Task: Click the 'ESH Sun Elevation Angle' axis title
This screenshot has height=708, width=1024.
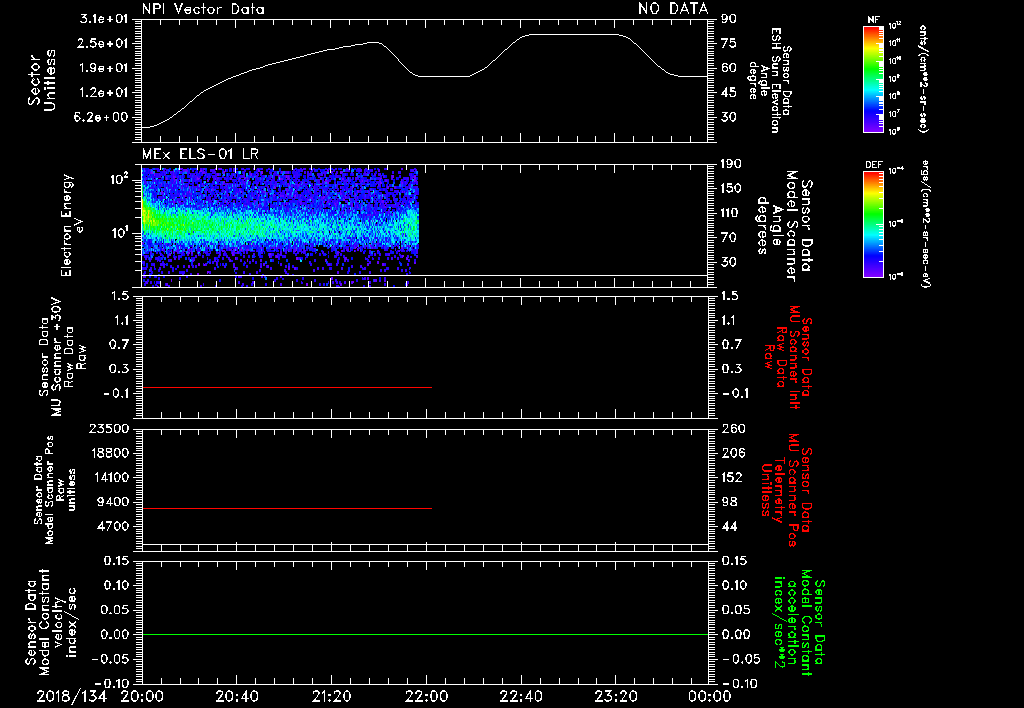Action: pyautogui.click(x=771, y=80)
